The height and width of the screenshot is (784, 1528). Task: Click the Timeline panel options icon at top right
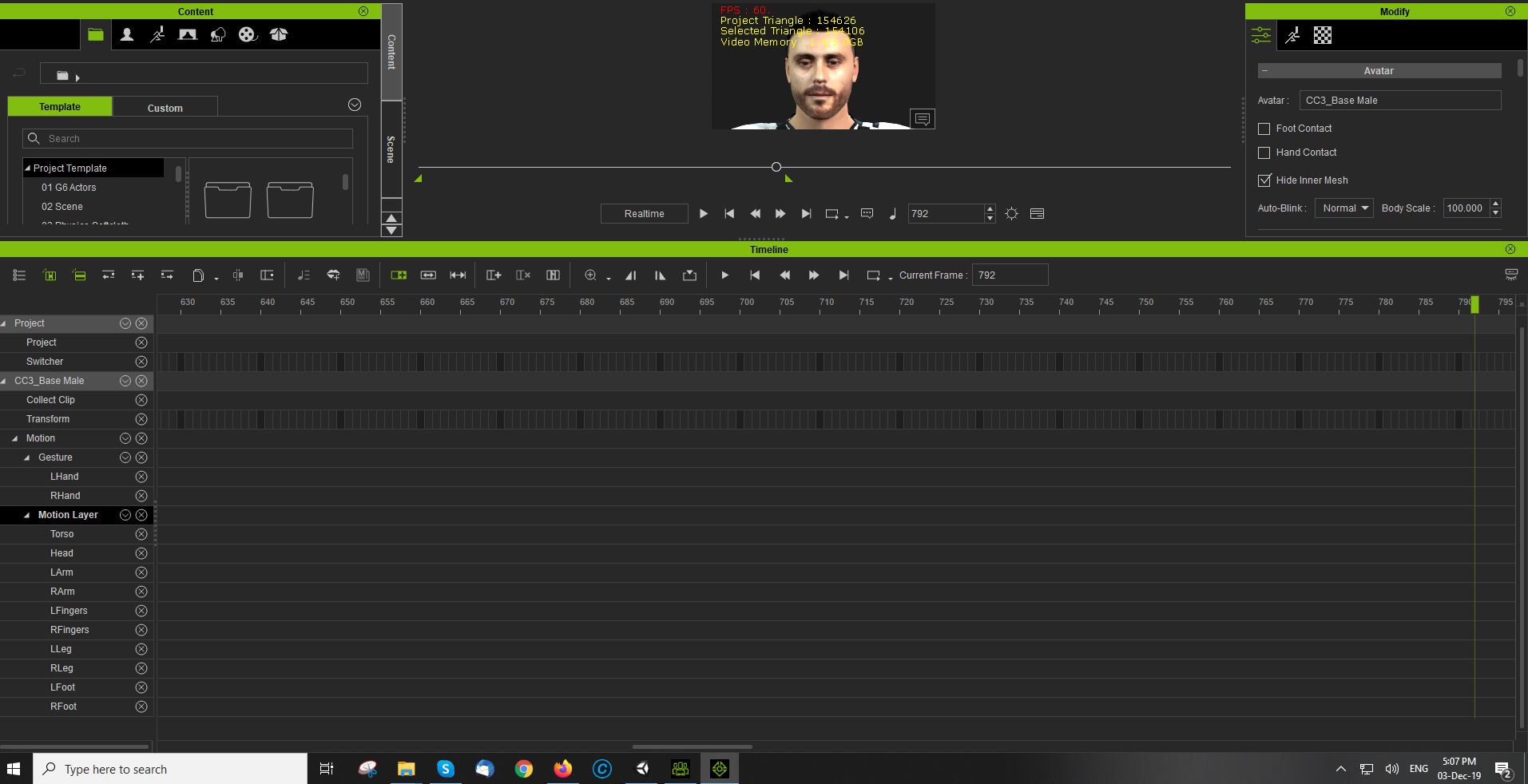(1511, 275)
